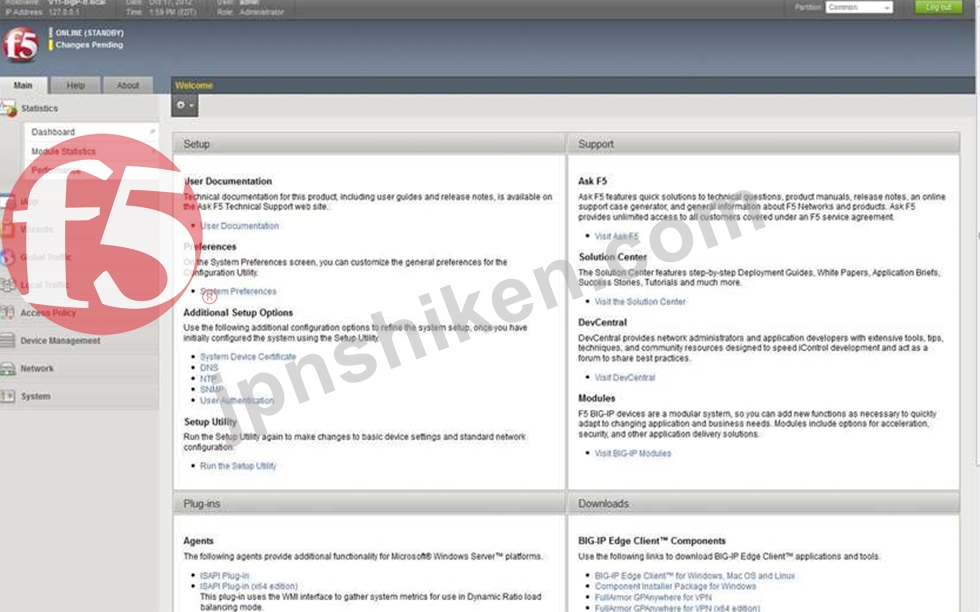
Task: Click the ONLINE (STANDBY) status text
Action: pos(89,33)
